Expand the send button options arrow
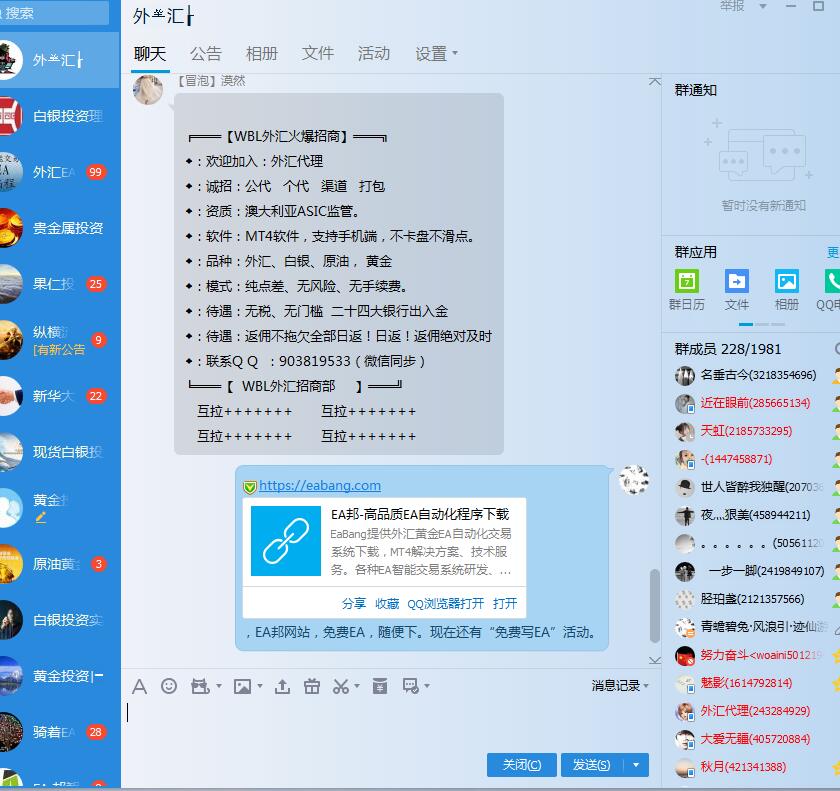This screenshot has height=791, width=840. 636,765
